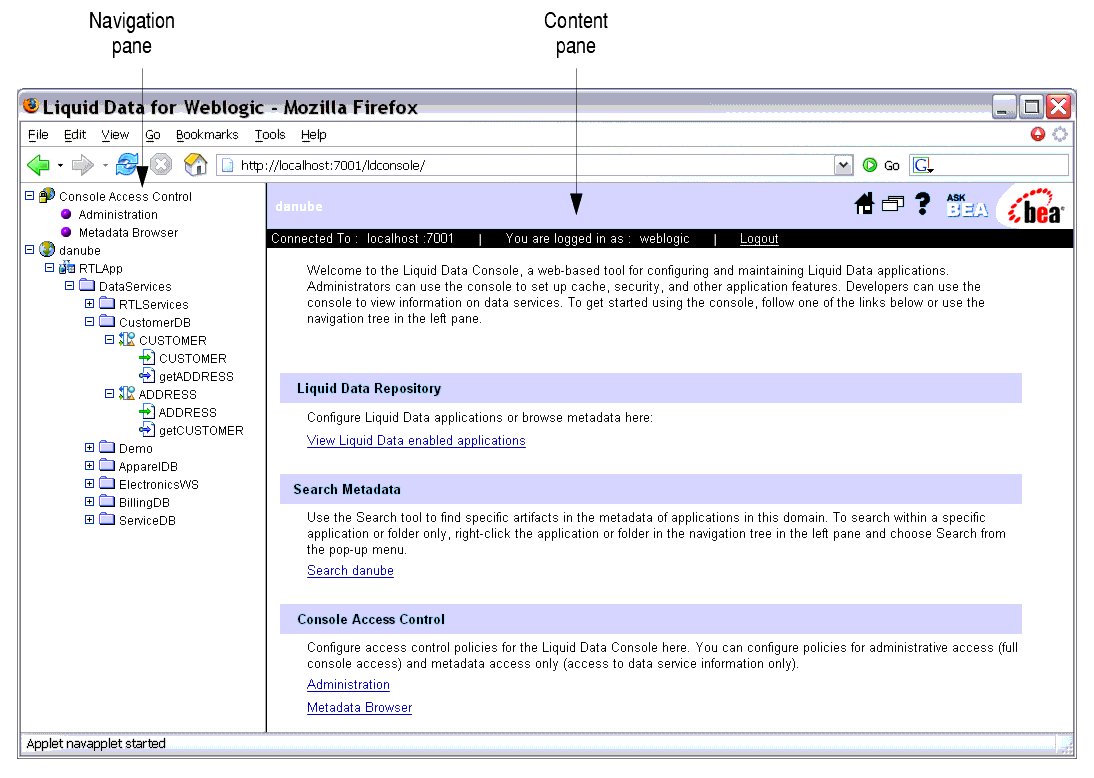Viewport: 1094px width, 778px height.
Task: Click the Stop loading icon
Action: [161, 165]
